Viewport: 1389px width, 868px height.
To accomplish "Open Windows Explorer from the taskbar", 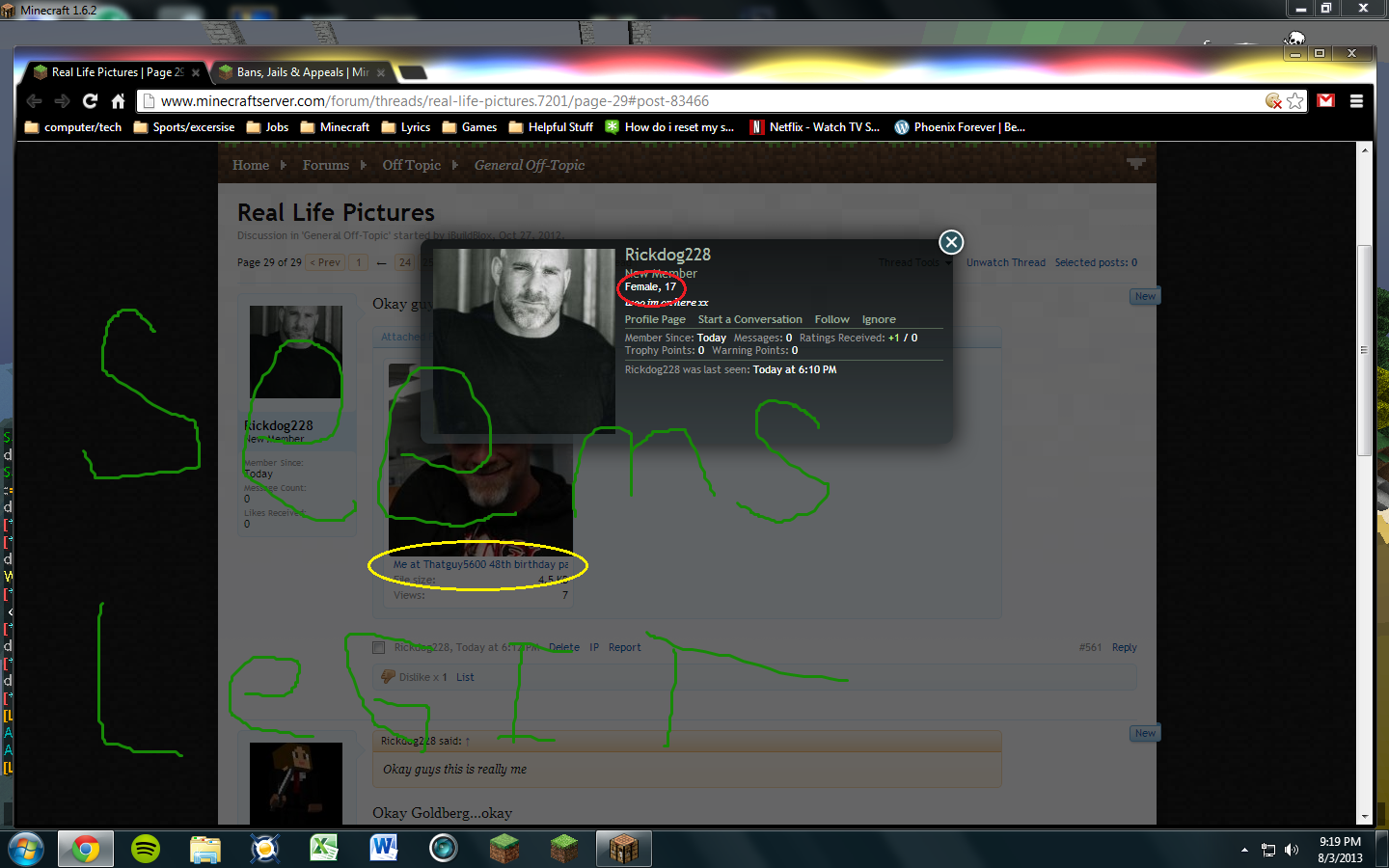I will point(205,849).
